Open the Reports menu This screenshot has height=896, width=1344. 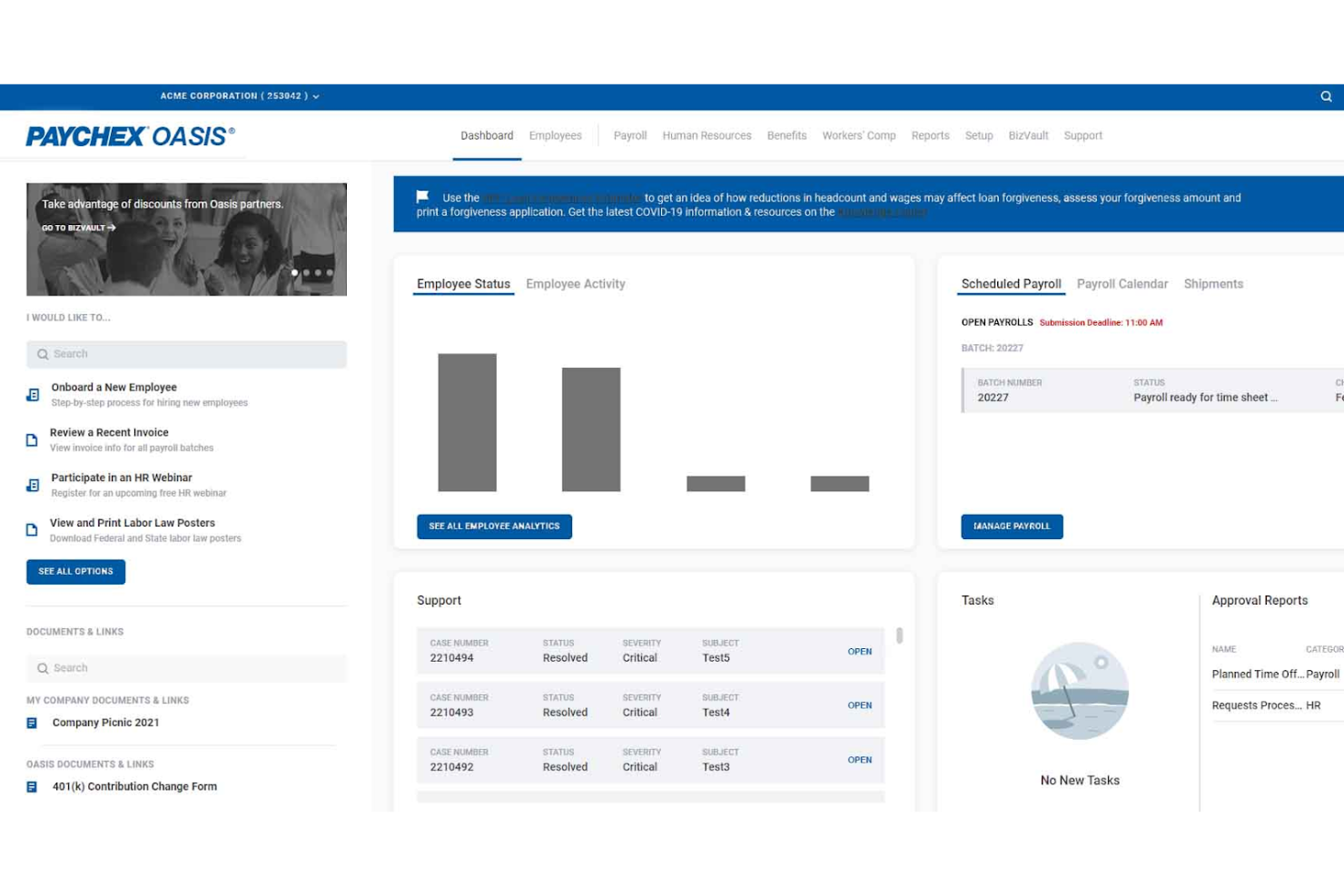pyautogui.click(x=930, y=136)
